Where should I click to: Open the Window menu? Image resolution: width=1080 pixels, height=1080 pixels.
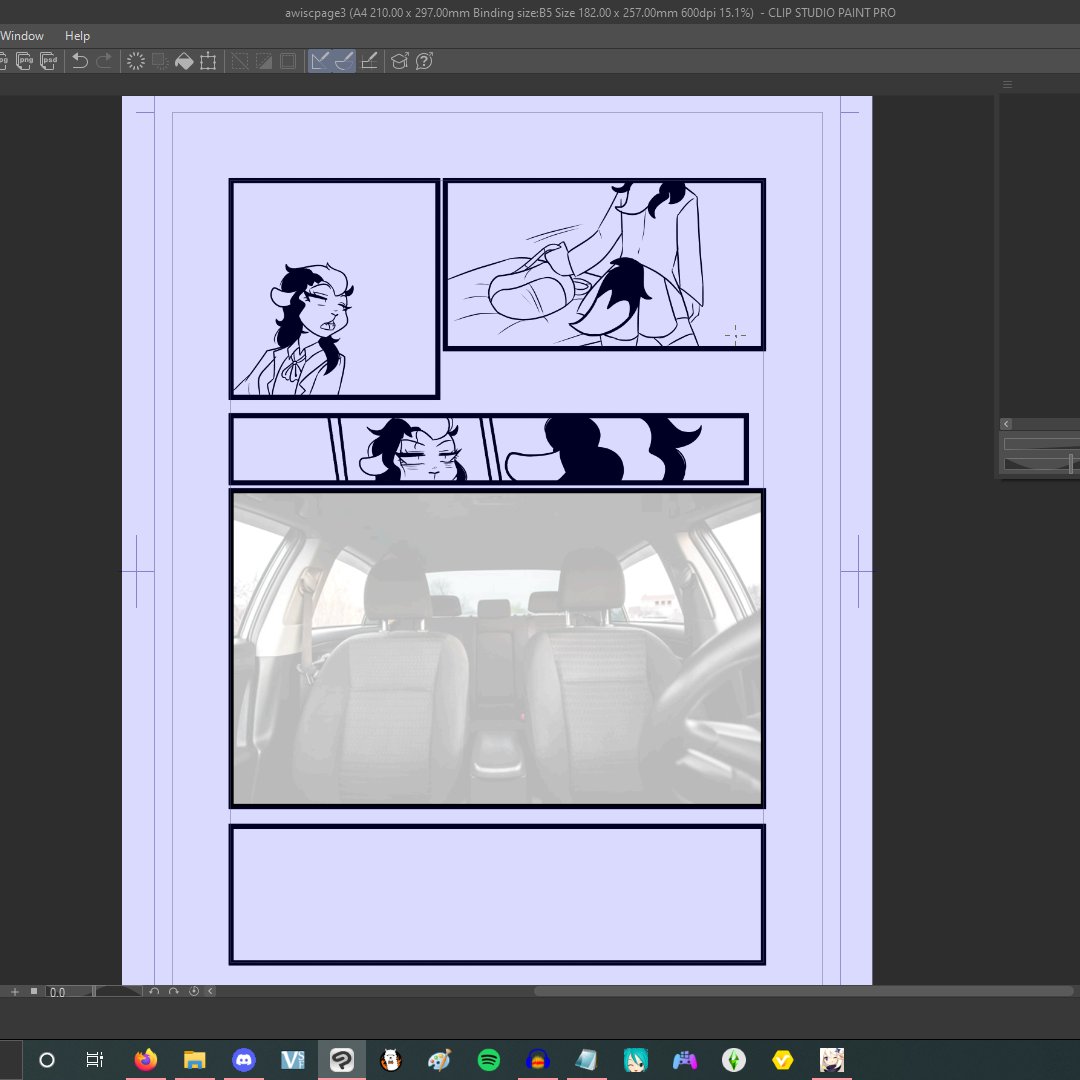point(22,35)
